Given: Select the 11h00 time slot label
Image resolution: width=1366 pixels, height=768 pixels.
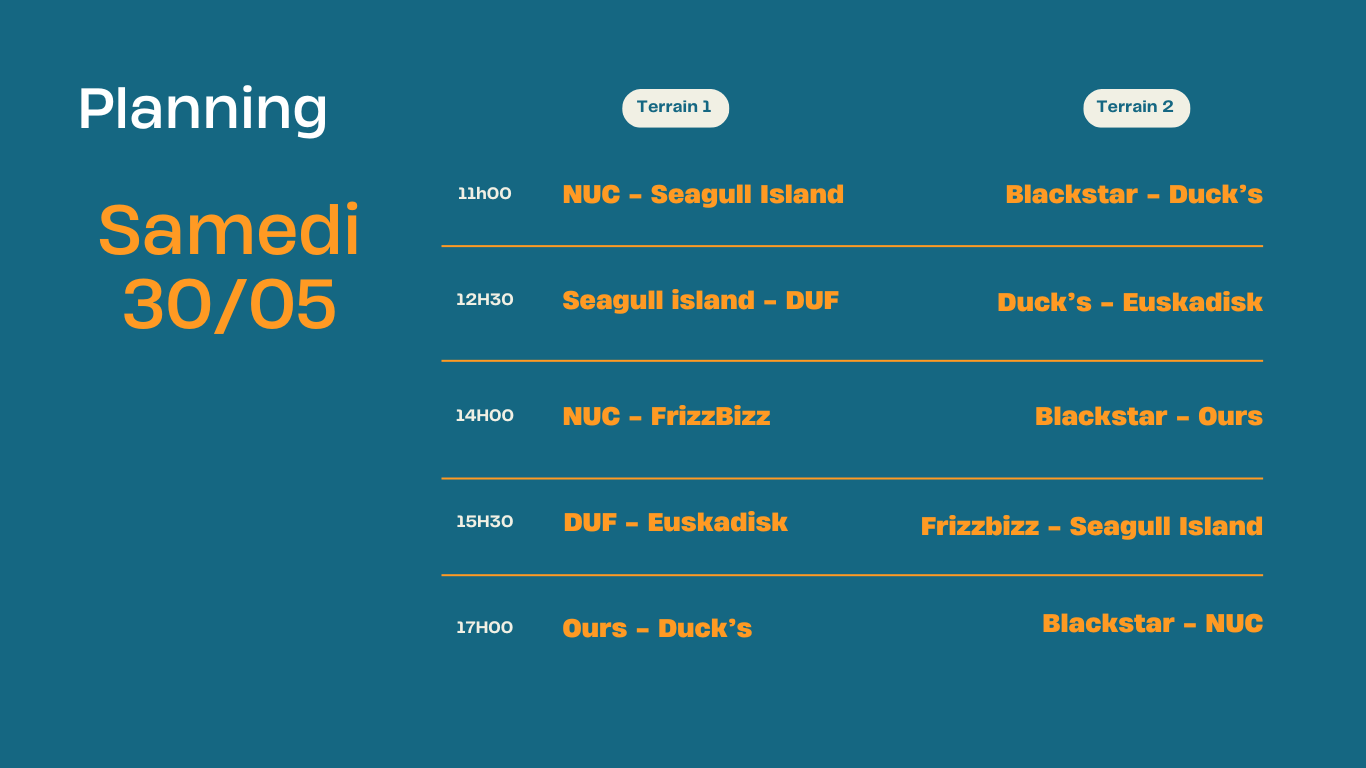Looking at the screenshot, I should [484, 194].
